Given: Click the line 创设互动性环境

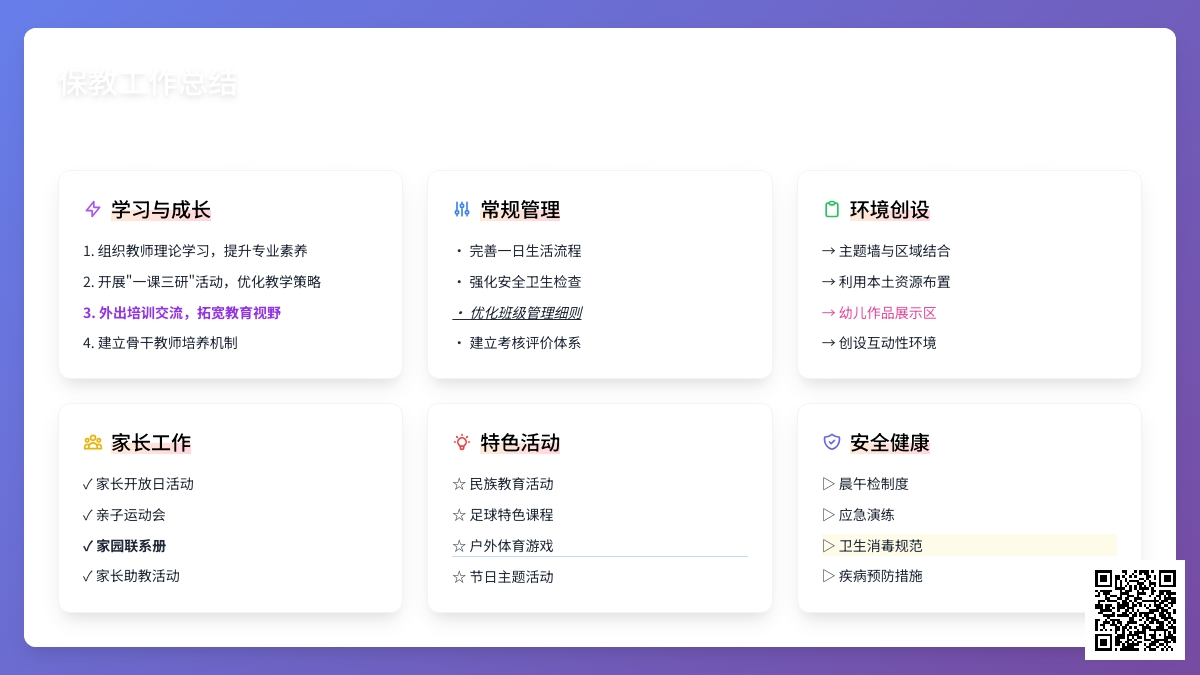Looking at the screenshot, I should pos(879,343).
